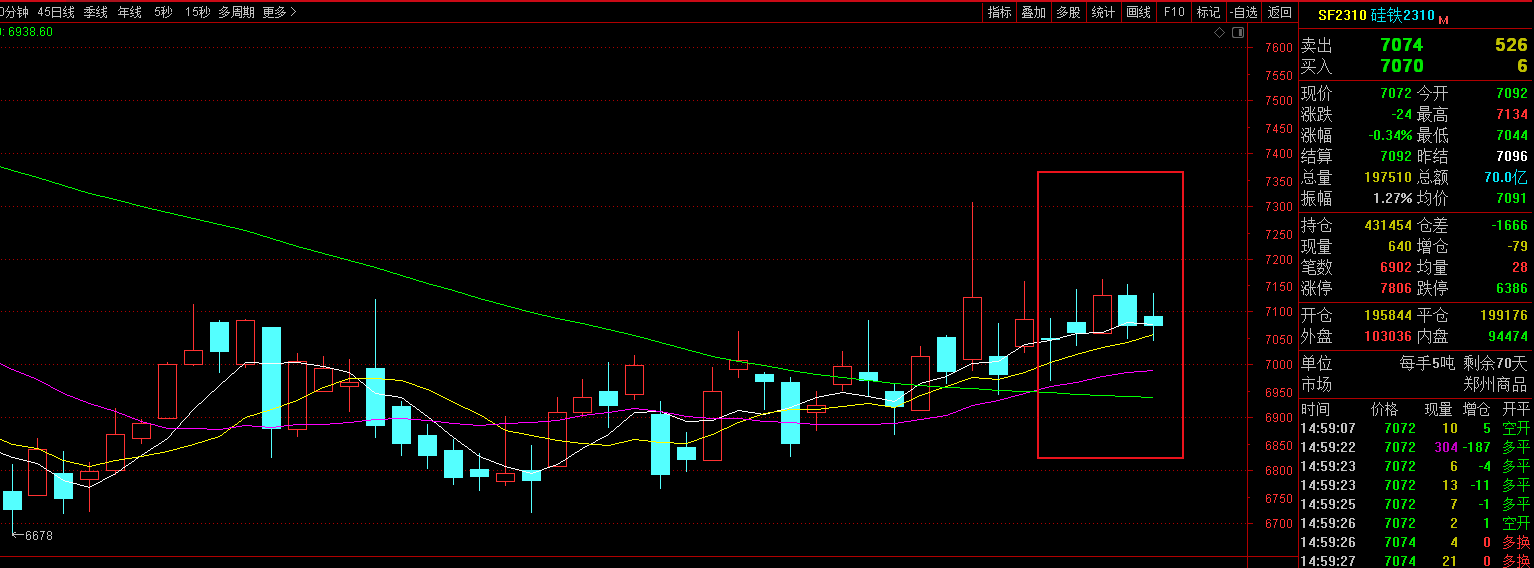Remove from watchlist via -自选
The width and height of the screenshot is (1534, 568).
(1243, 12)
